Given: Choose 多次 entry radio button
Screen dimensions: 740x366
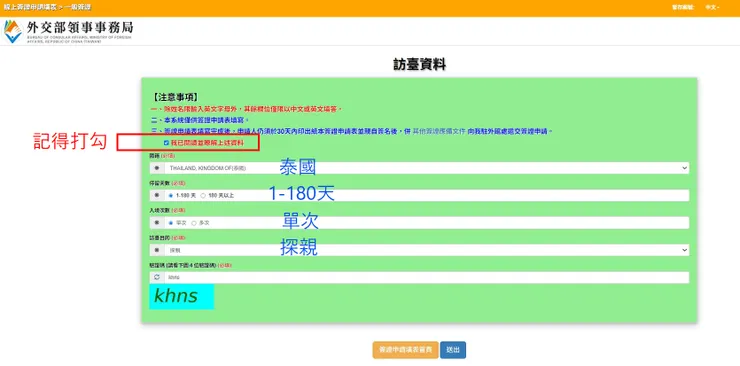Looking at the screenshot, I should [194, 223].
